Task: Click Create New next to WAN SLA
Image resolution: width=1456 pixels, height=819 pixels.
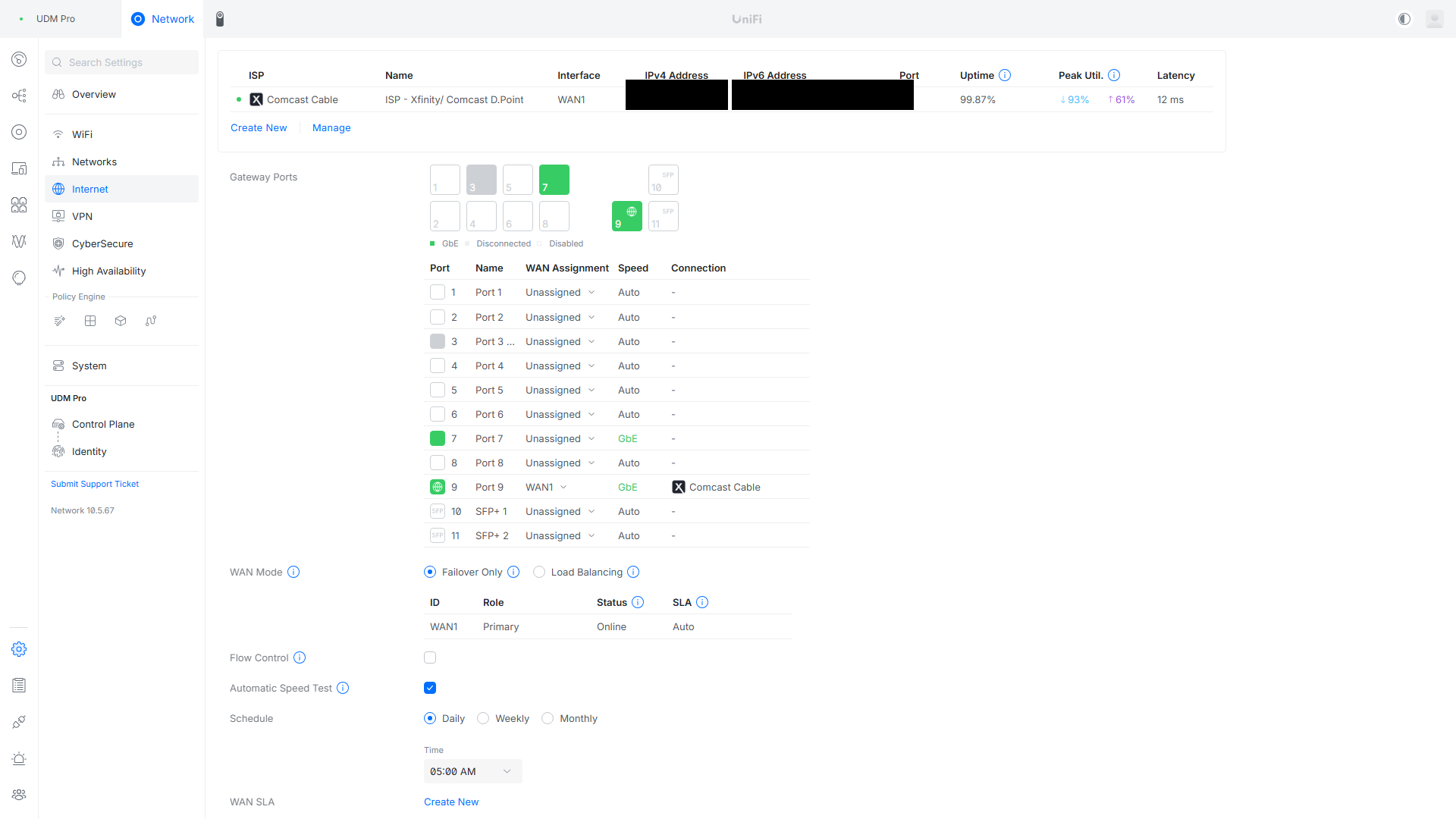Action: coord(451,802)
